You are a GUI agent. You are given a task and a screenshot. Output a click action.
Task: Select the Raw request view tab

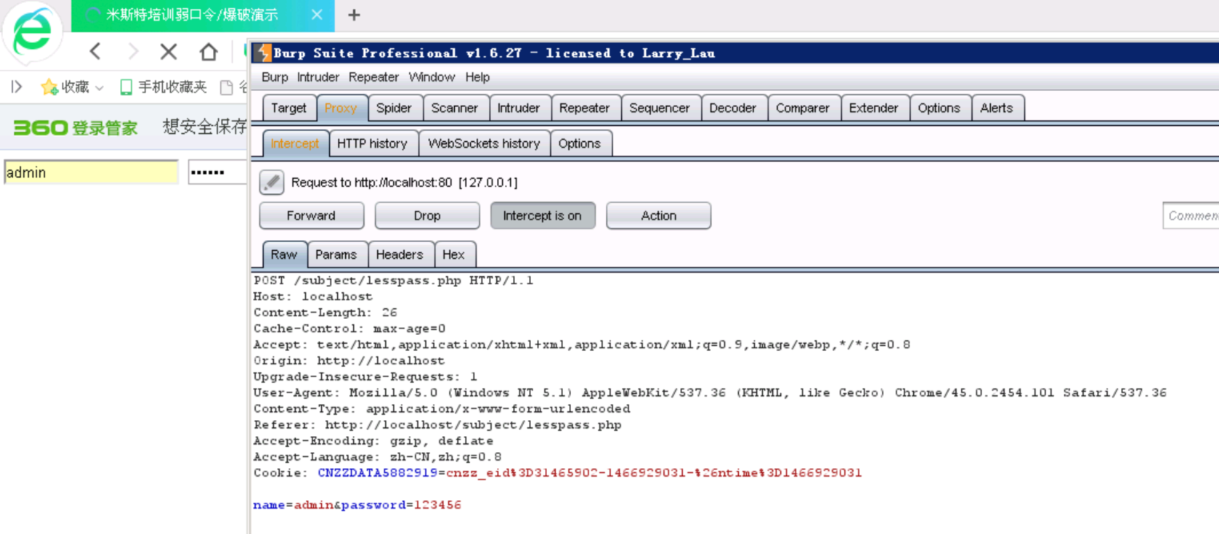click(x=284, y=254)
